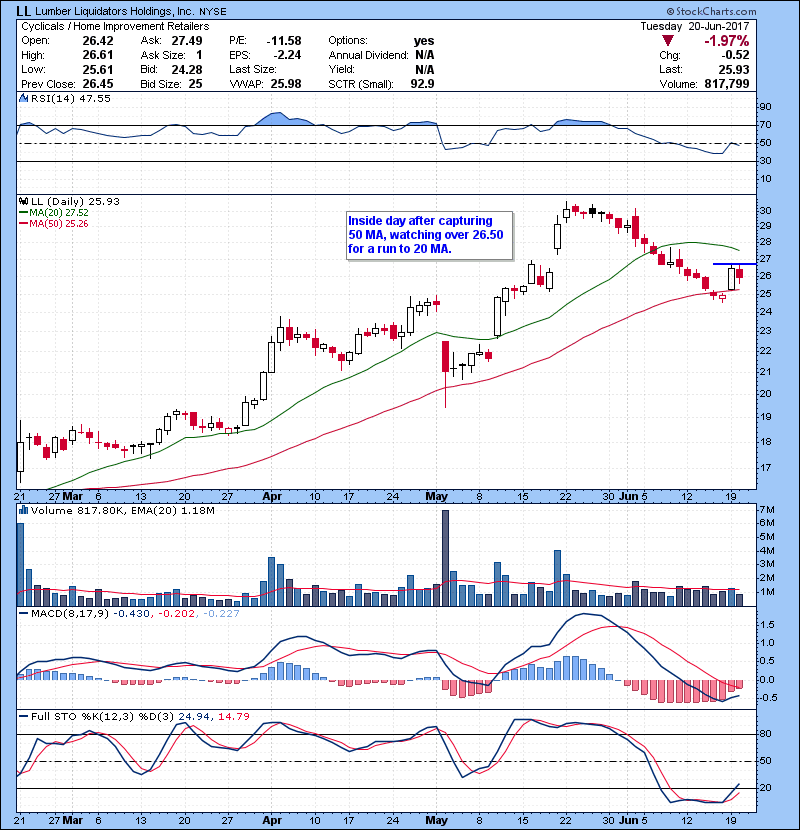Click the LL (Daily) 25.93 chart label

[x=75, y=202]
